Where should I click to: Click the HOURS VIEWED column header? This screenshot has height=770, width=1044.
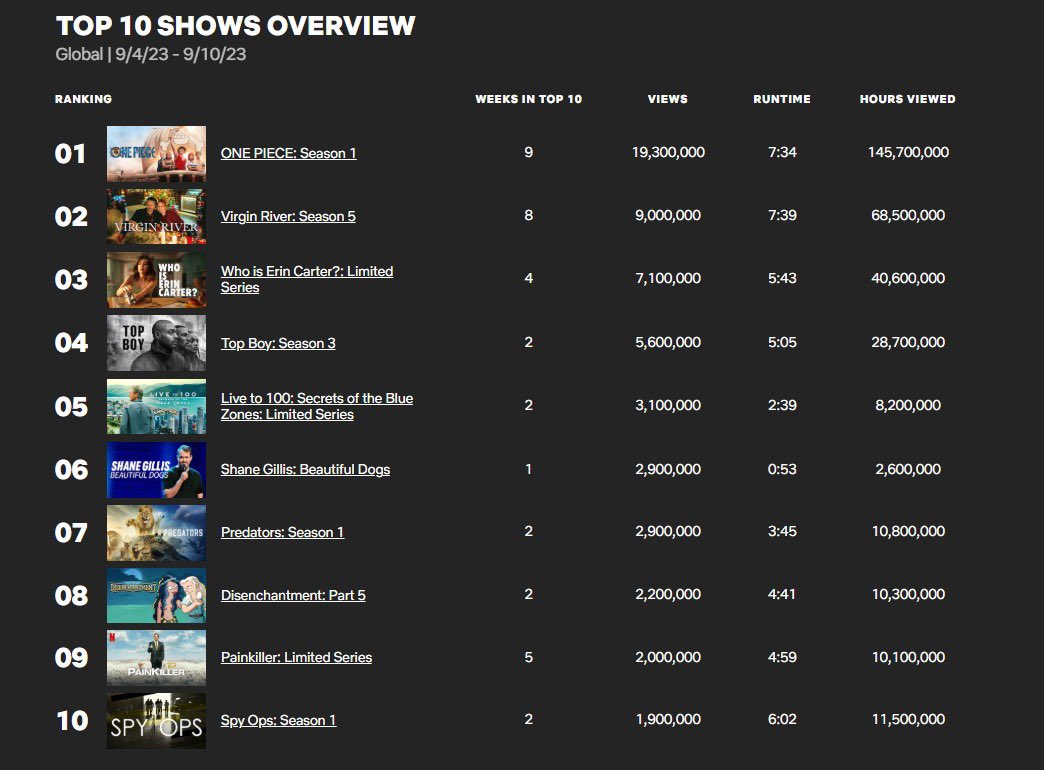pos(908,99)
